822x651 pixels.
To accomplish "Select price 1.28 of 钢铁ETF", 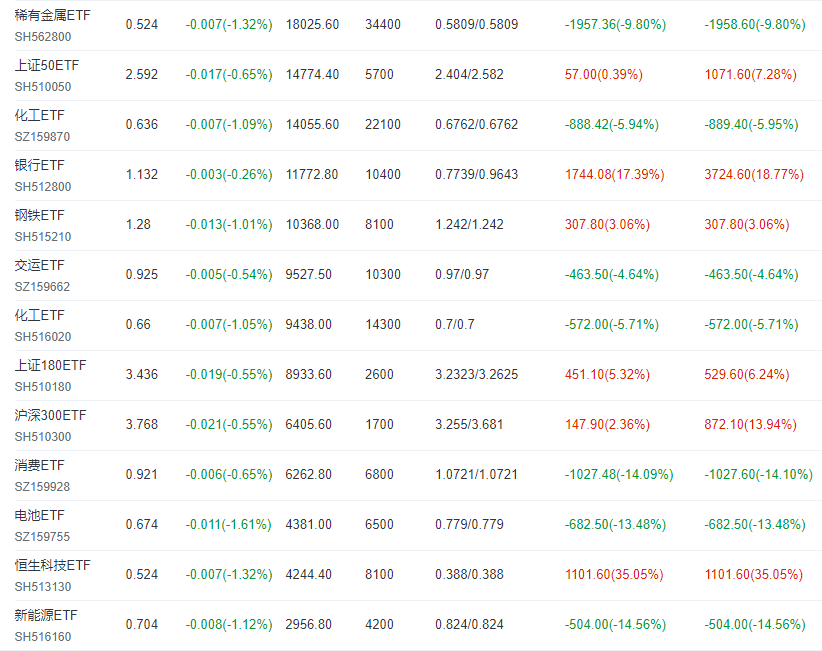I will [x=138, y=224].
